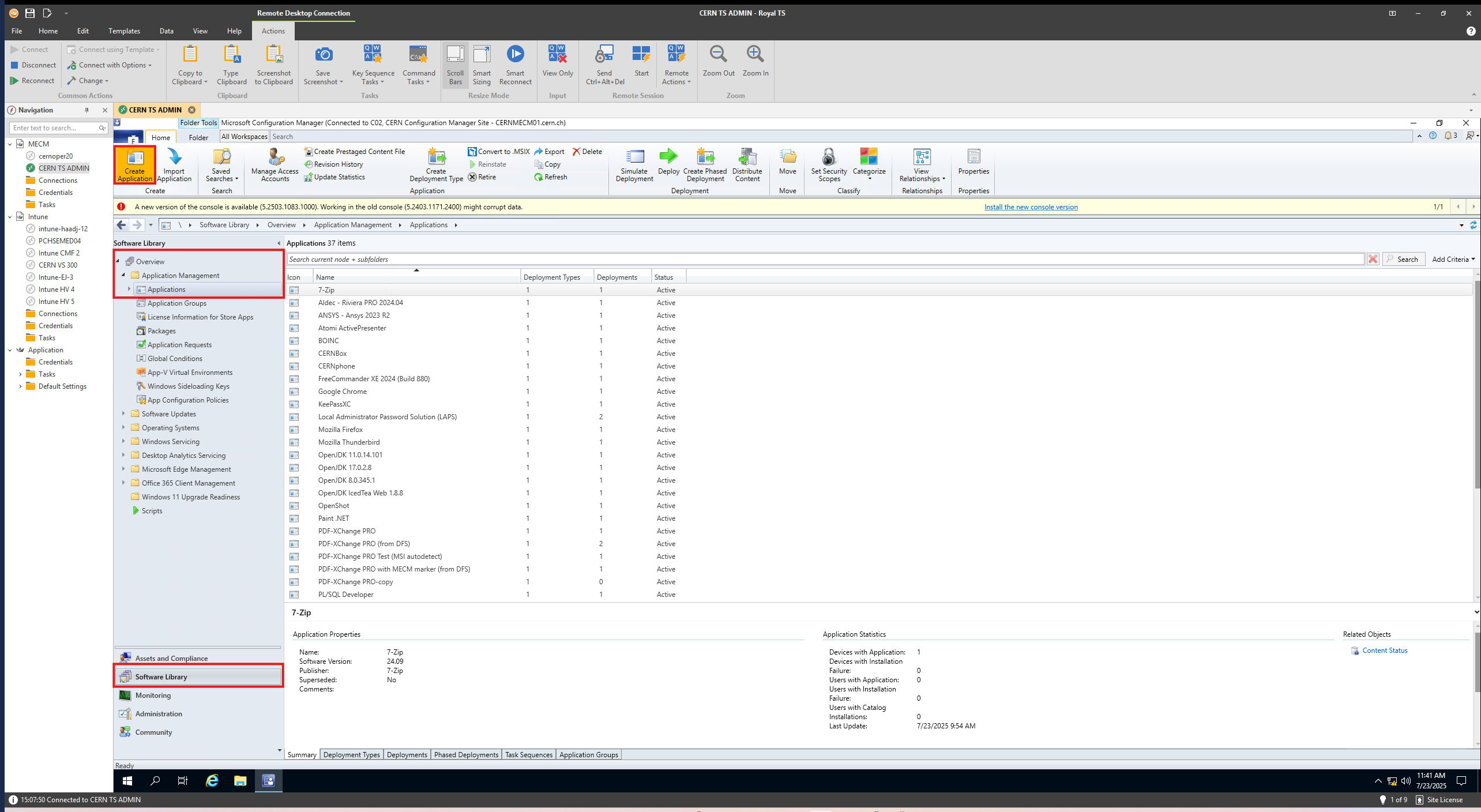This screenshot has height=812, width=1481.
Task: Select Assets and Compliance workspace
Action: tap(198, 659)
